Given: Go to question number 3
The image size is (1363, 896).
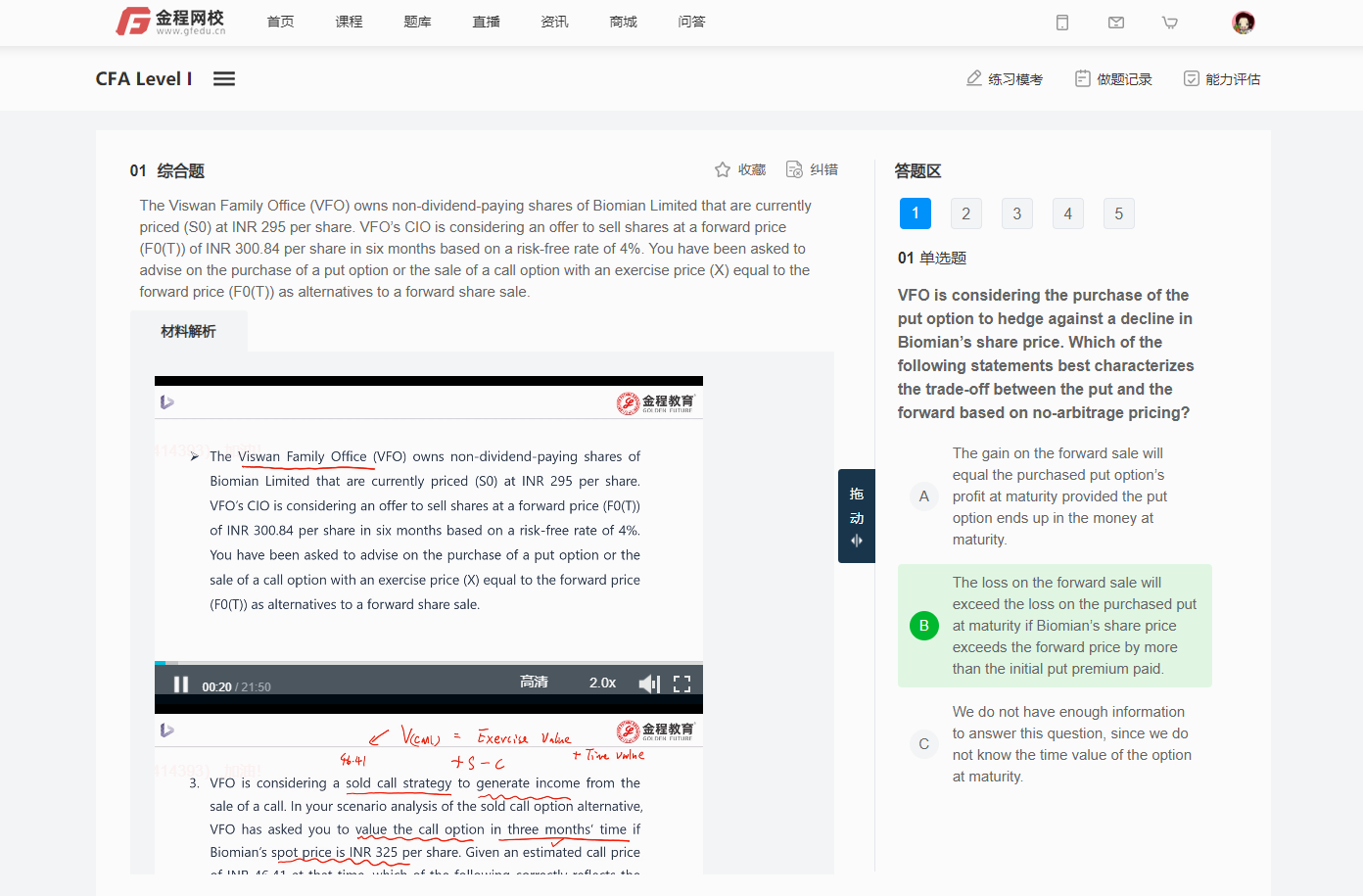Looking at the screenshot, I should [1016, 213].
